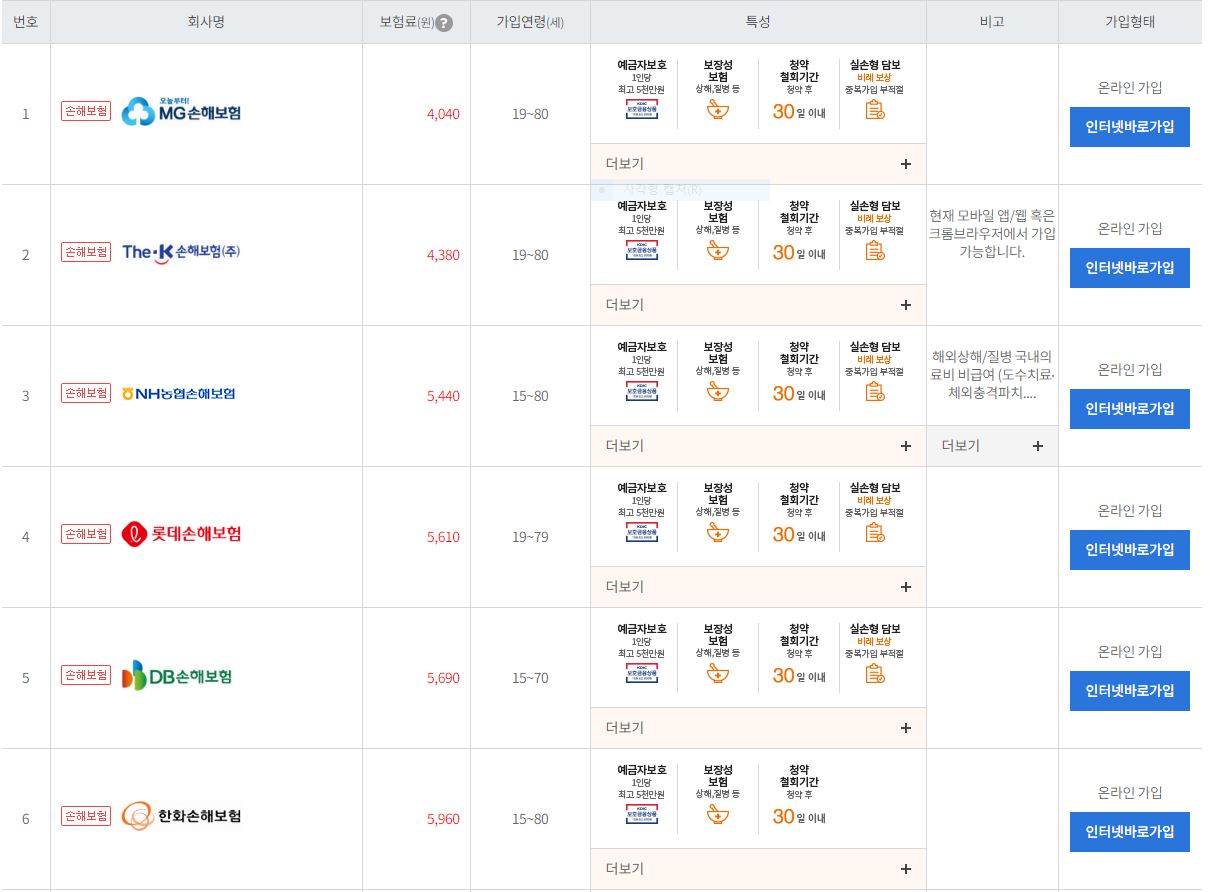Click 실손형 담보 clipboard icon in 롯데손해보험 row

[x=875, y=532]
